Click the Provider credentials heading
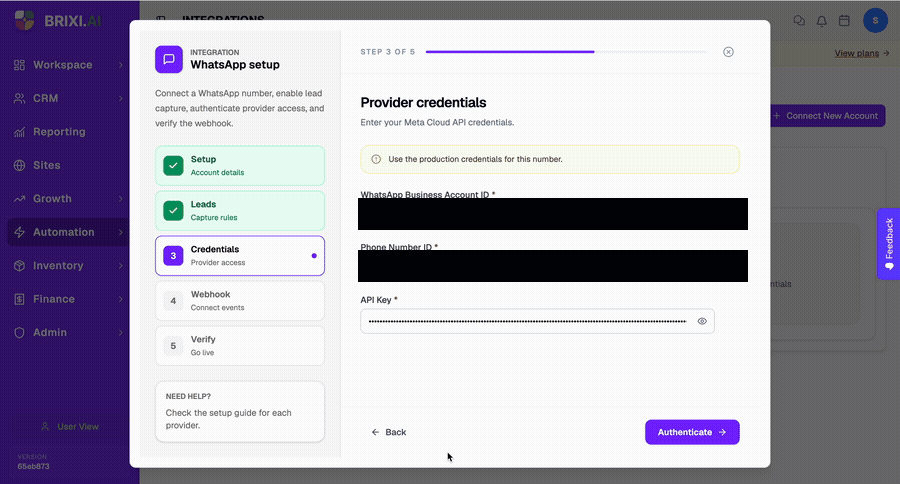The width and height of the screenshot is (900, 484). (423, 102)
